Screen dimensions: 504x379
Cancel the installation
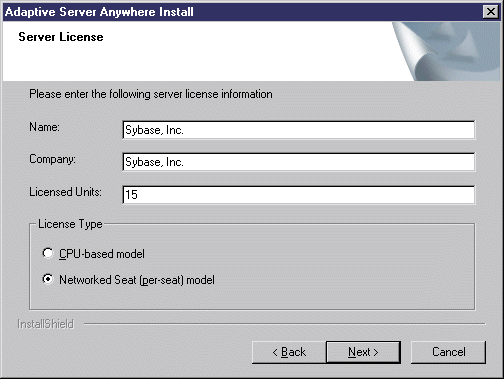[x=448, y=352]
